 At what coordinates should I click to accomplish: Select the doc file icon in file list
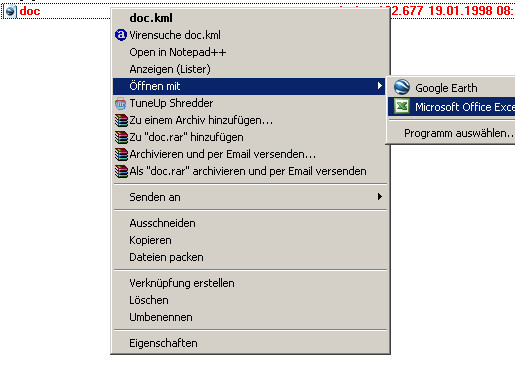point(10,11)
